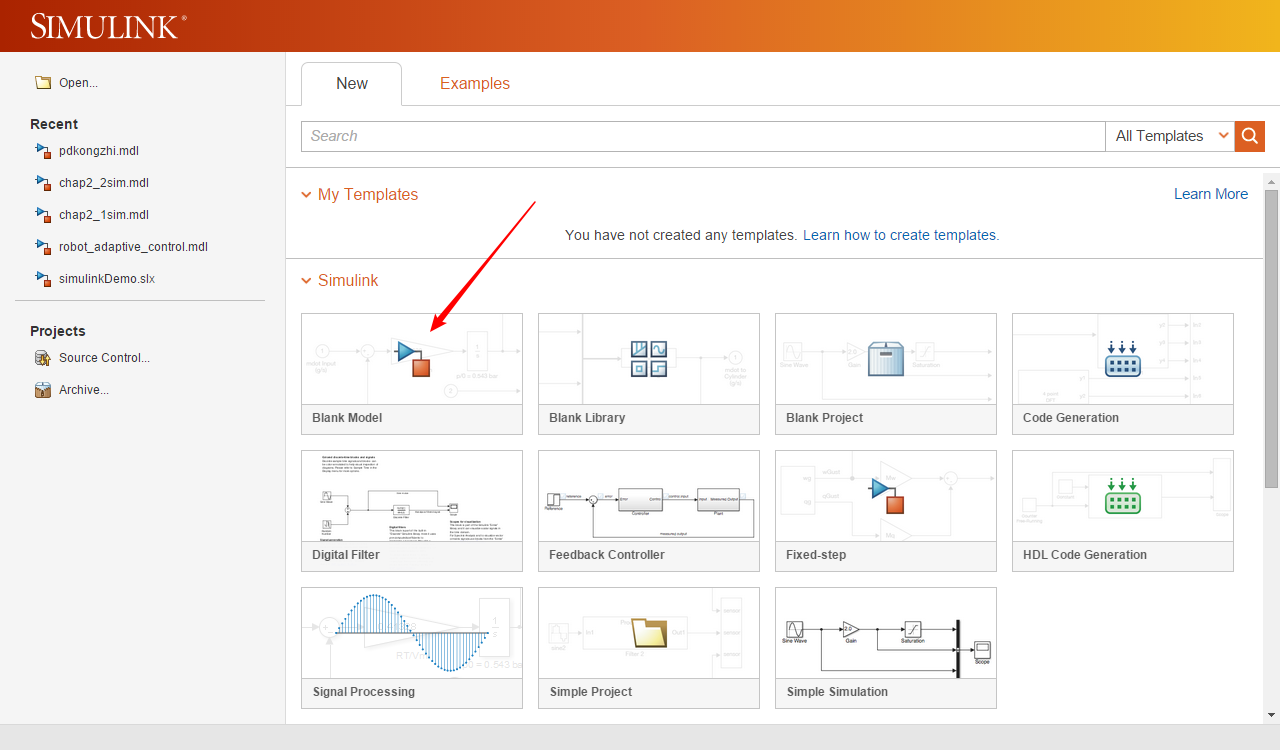Viewport: 1280px width, 750px height.
Task: Click the Open... link in sidebar
Action: tap(78, 83)
